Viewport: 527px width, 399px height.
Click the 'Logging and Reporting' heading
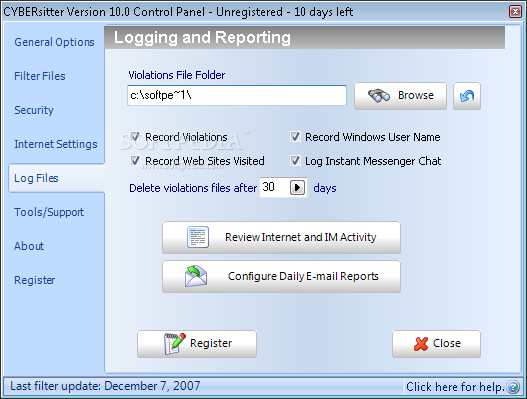(202, 38)
